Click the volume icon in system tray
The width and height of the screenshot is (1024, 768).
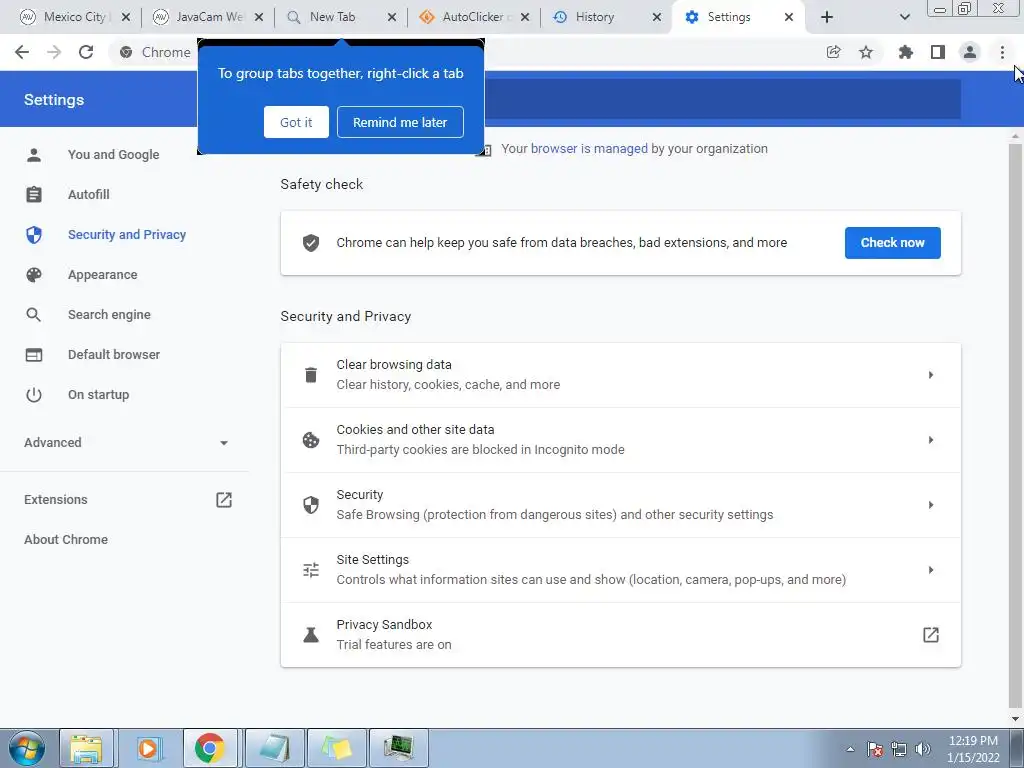(923, 749)
